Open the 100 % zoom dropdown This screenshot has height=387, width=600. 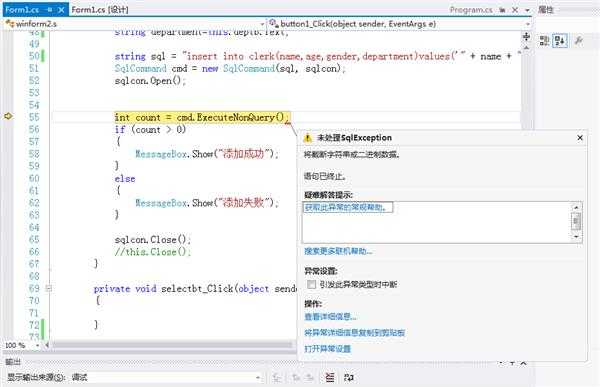coord(38,345)
